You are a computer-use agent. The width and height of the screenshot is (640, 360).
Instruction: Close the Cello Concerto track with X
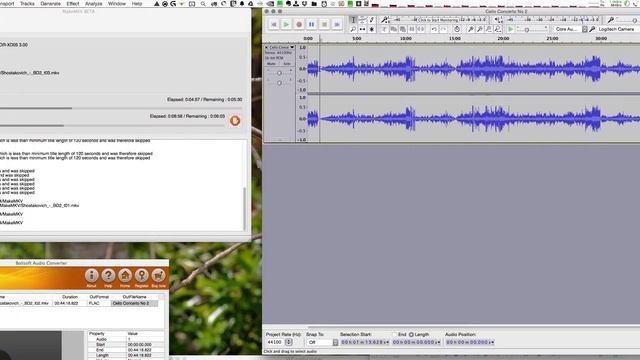click(267, 47)
